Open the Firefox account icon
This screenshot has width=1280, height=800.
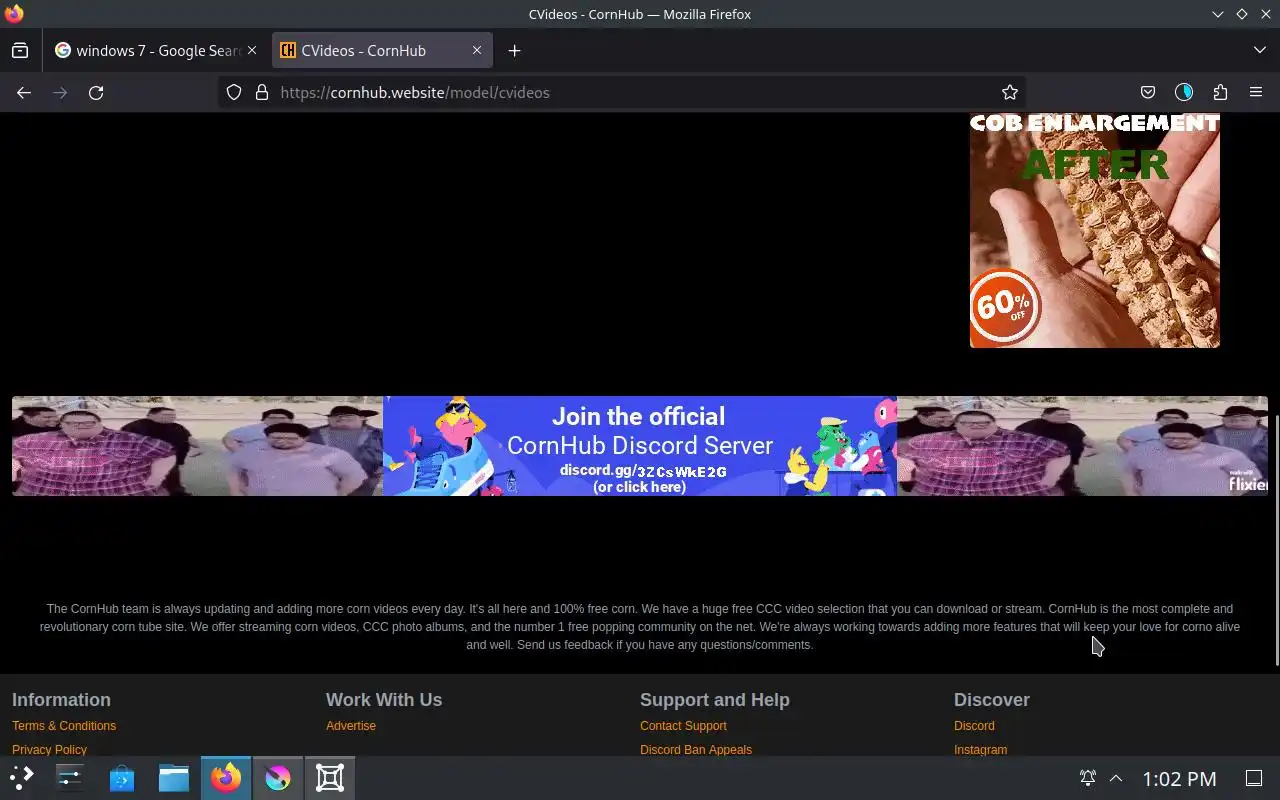tap(1184, 92)
